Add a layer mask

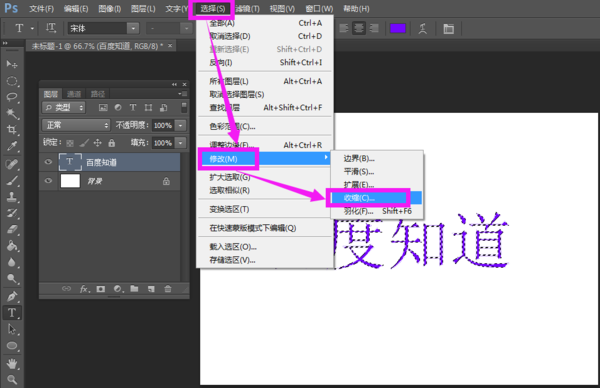coord(101,289)
